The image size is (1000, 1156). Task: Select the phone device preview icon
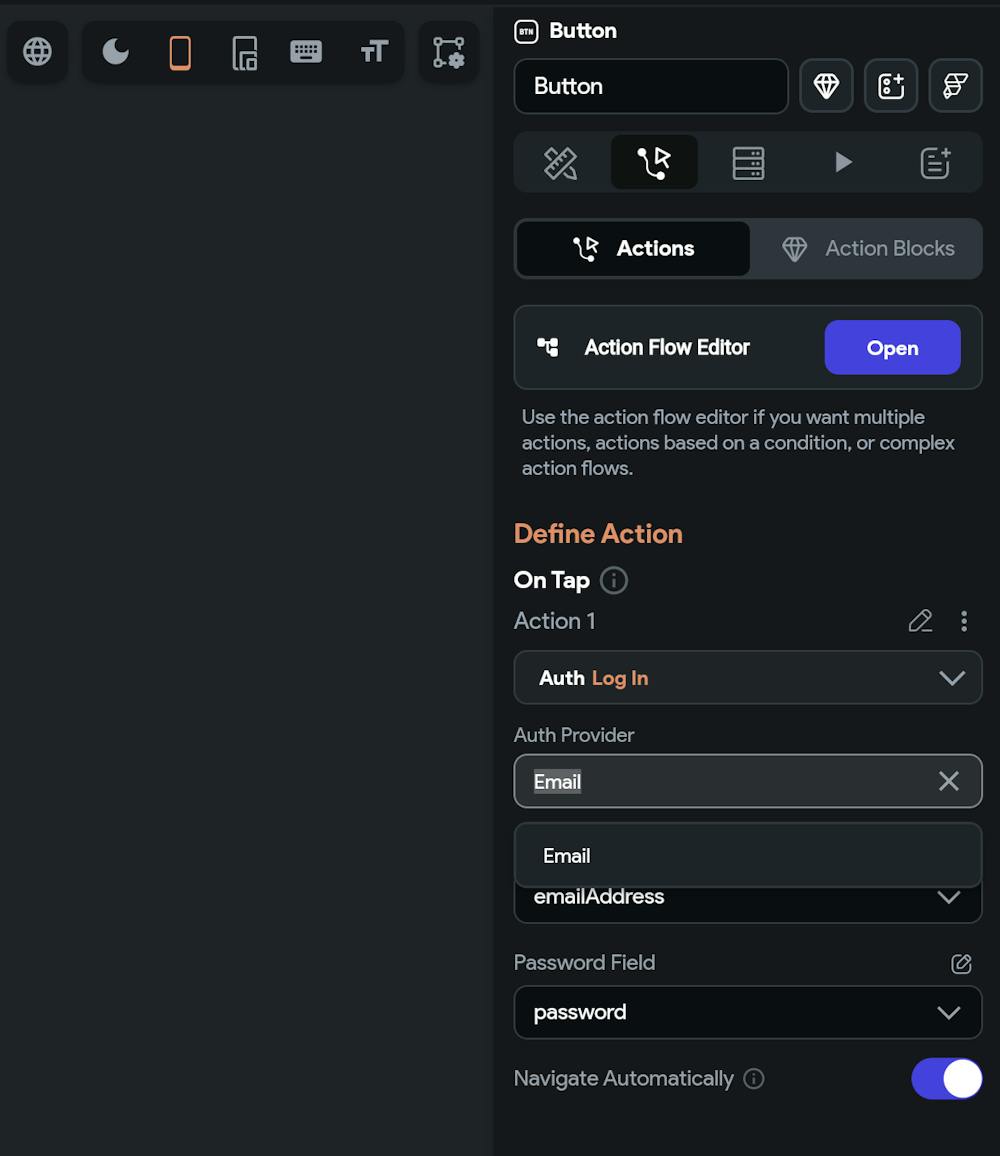click(x=180, y=52)
